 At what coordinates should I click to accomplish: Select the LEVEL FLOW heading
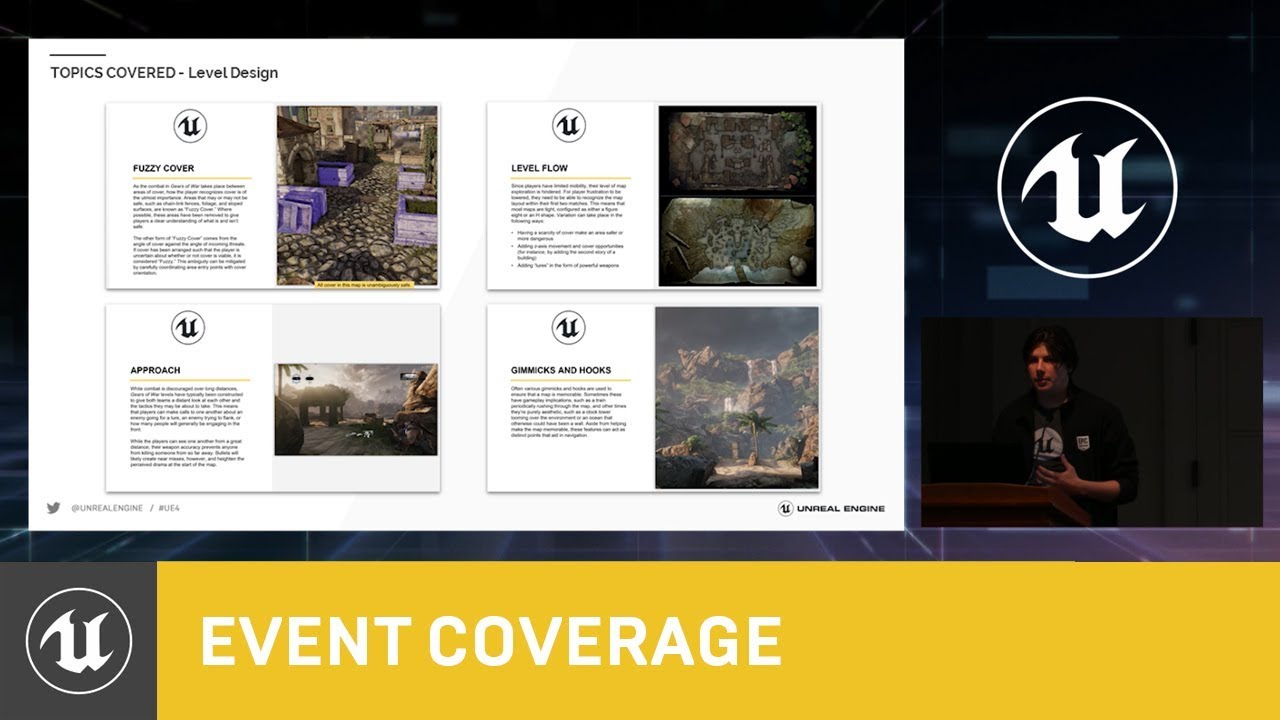[x=540, y=168]
